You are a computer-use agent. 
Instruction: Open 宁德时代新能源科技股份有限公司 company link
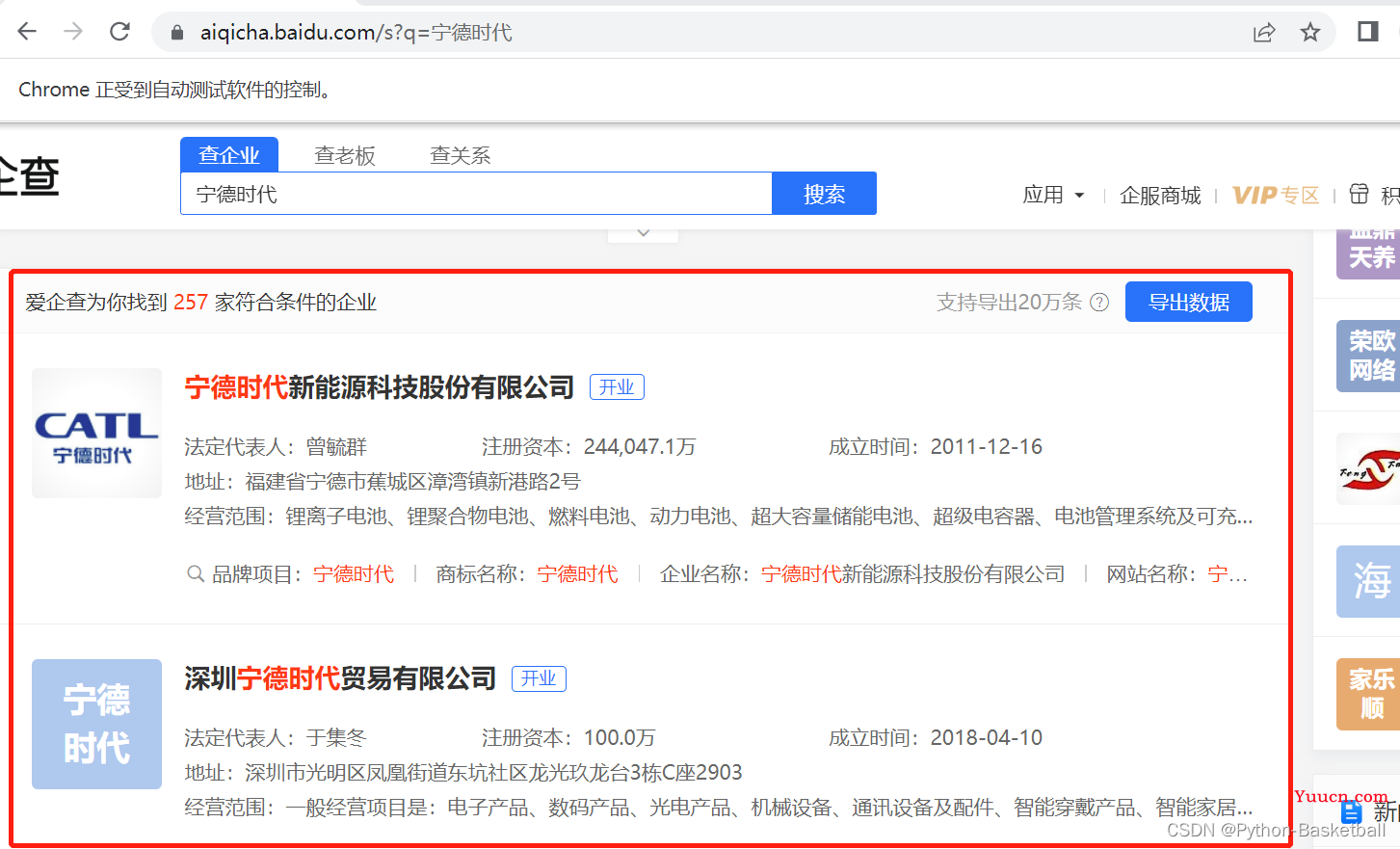tap(380, 387)
